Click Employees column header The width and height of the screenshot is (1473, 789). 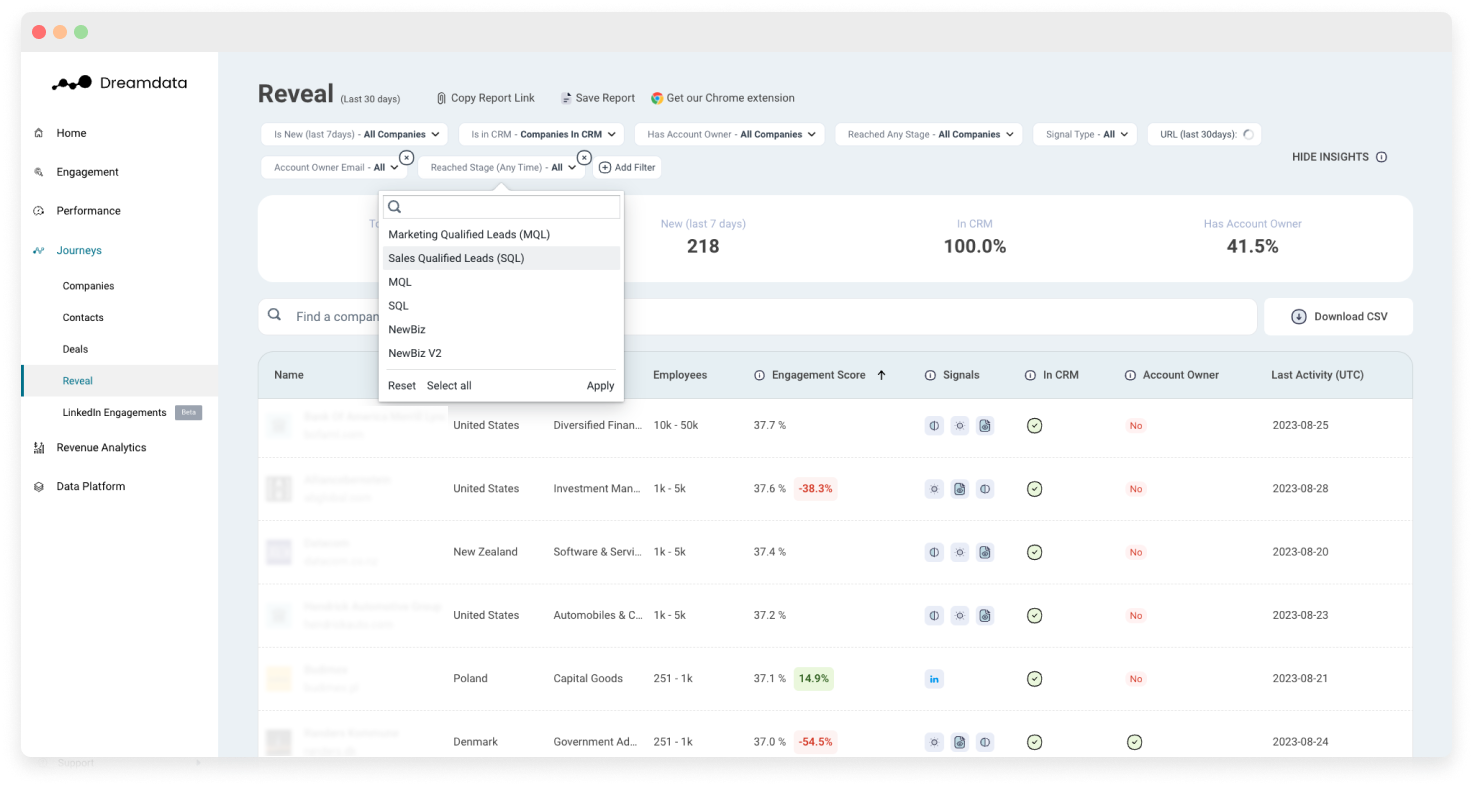680,376
